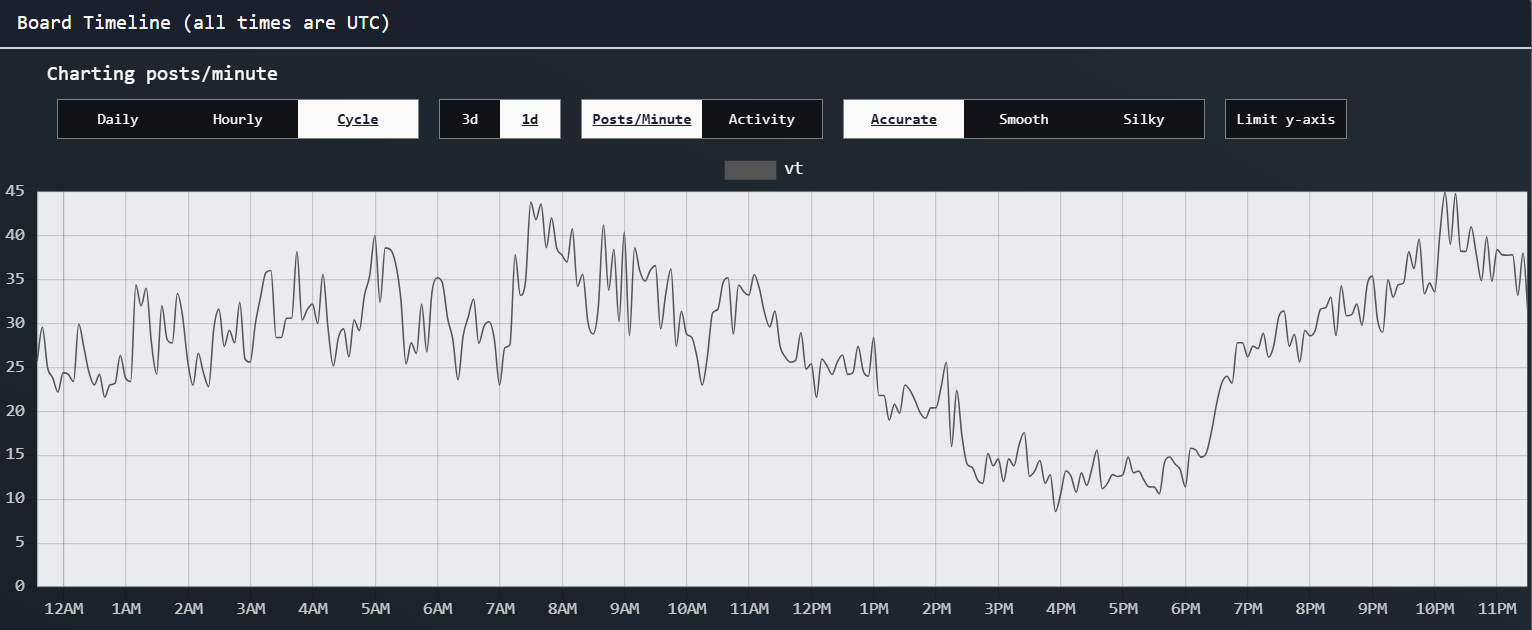Click the Limit y-axis button
This screenshot has height=630, width=1532.
coord(1285,119)
